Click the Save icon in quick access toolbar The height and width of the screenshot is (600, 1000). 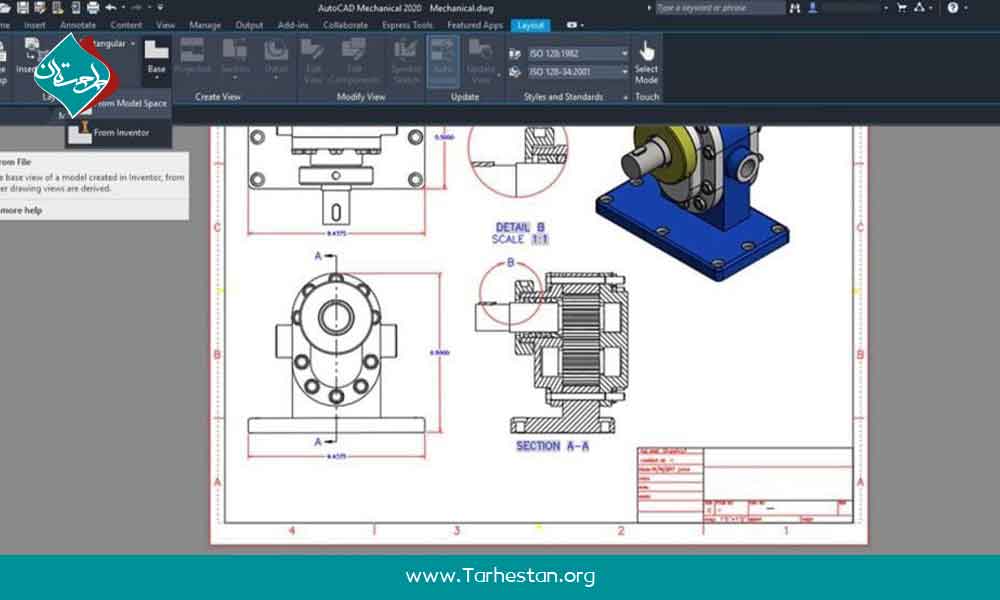23,8
